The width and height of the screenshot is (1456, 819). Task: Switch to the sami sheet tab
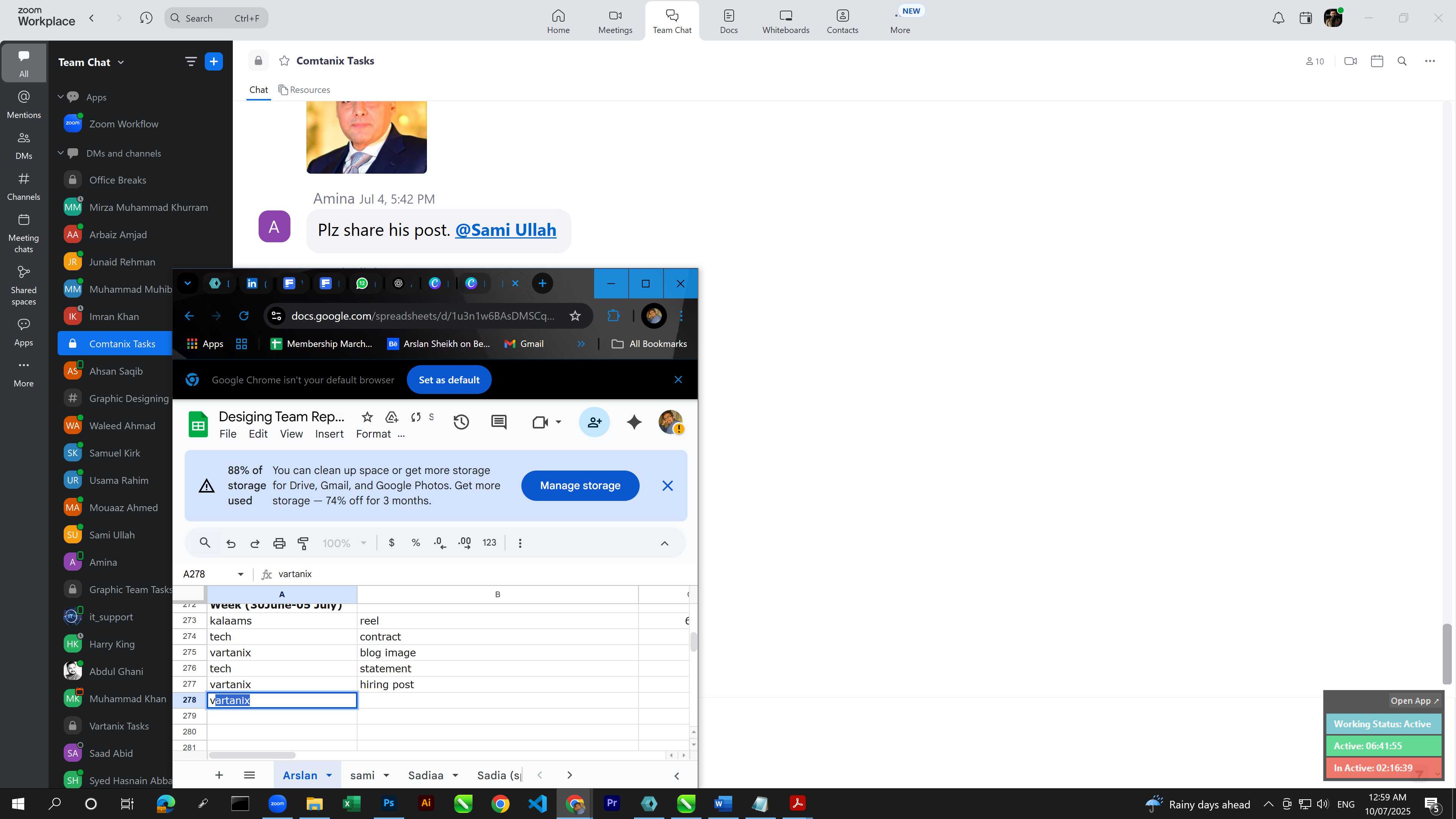[x=362, y=775]
